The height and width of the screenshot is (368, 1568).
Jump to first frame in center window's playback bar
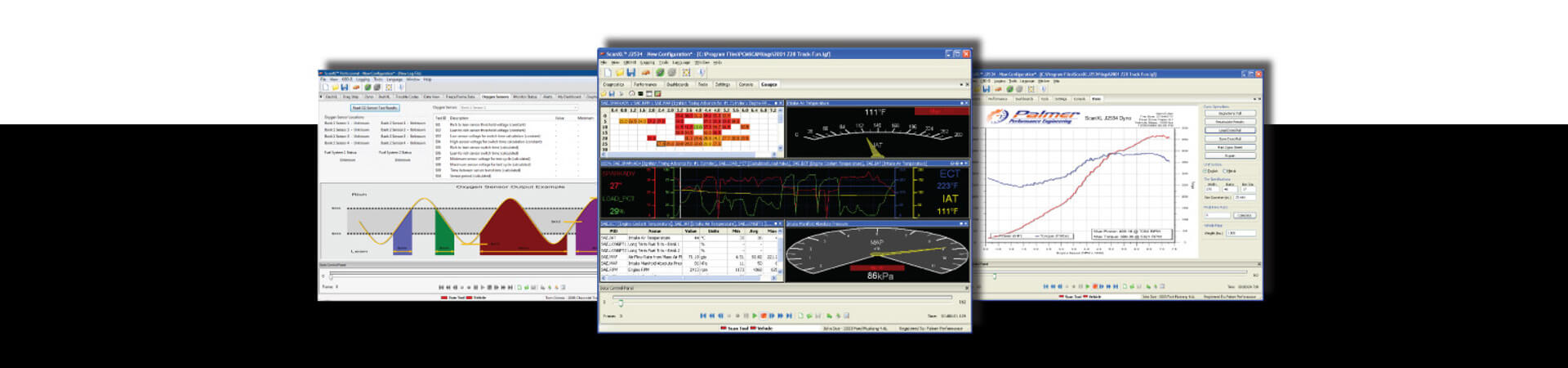pyautogui.click(x=703, y=316)
